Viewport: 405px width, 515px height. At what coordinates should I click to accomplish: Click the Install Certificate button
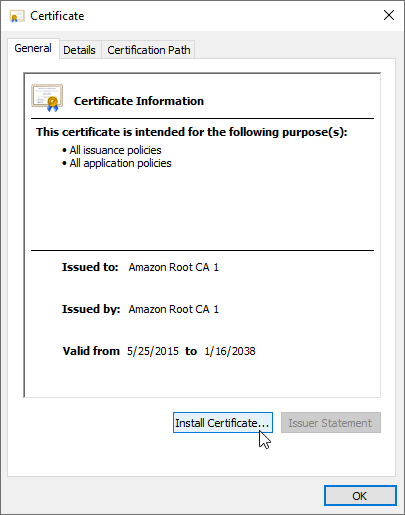223,423
